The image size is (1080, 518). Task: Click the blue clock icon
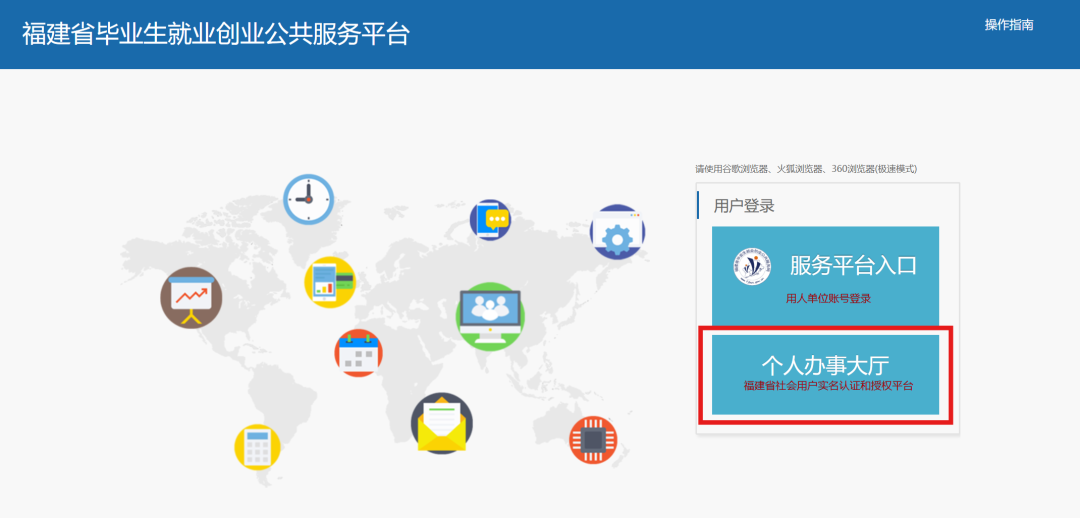[x=309, y=199]
